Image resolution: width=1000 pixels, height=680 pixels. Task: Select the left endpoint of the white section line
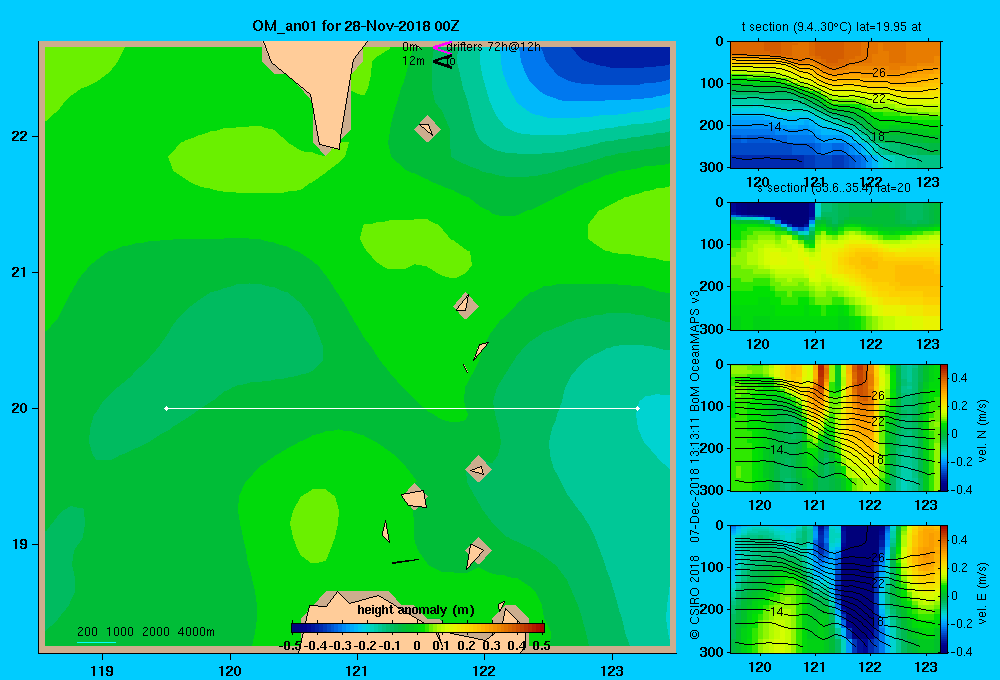point(166,408)
